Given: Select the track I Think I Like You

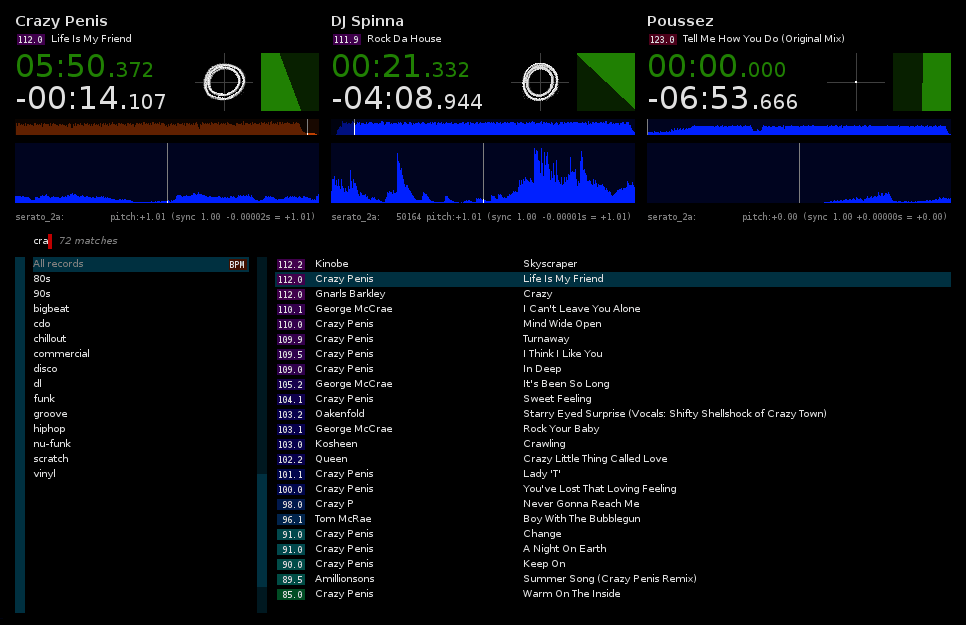Looking at the screenshot, I should click(613, 354).
